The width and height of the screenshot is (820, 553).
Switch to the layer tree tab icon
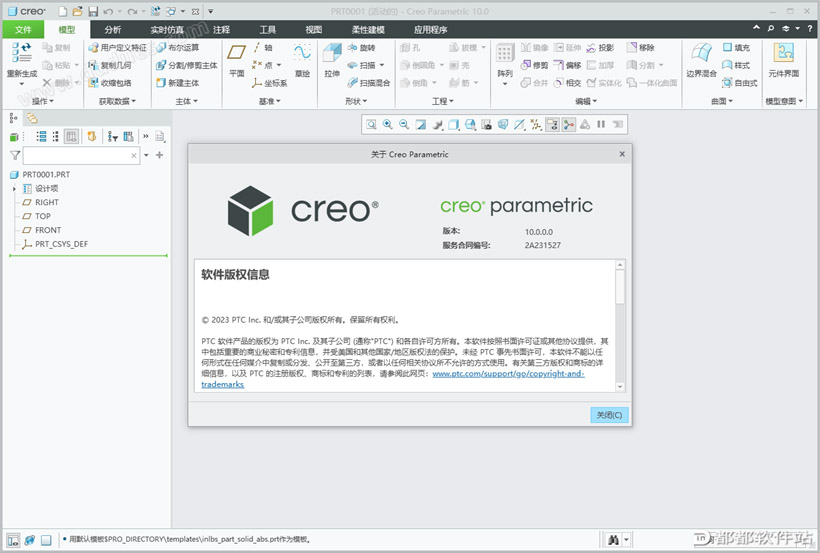[x=32, y=118]
